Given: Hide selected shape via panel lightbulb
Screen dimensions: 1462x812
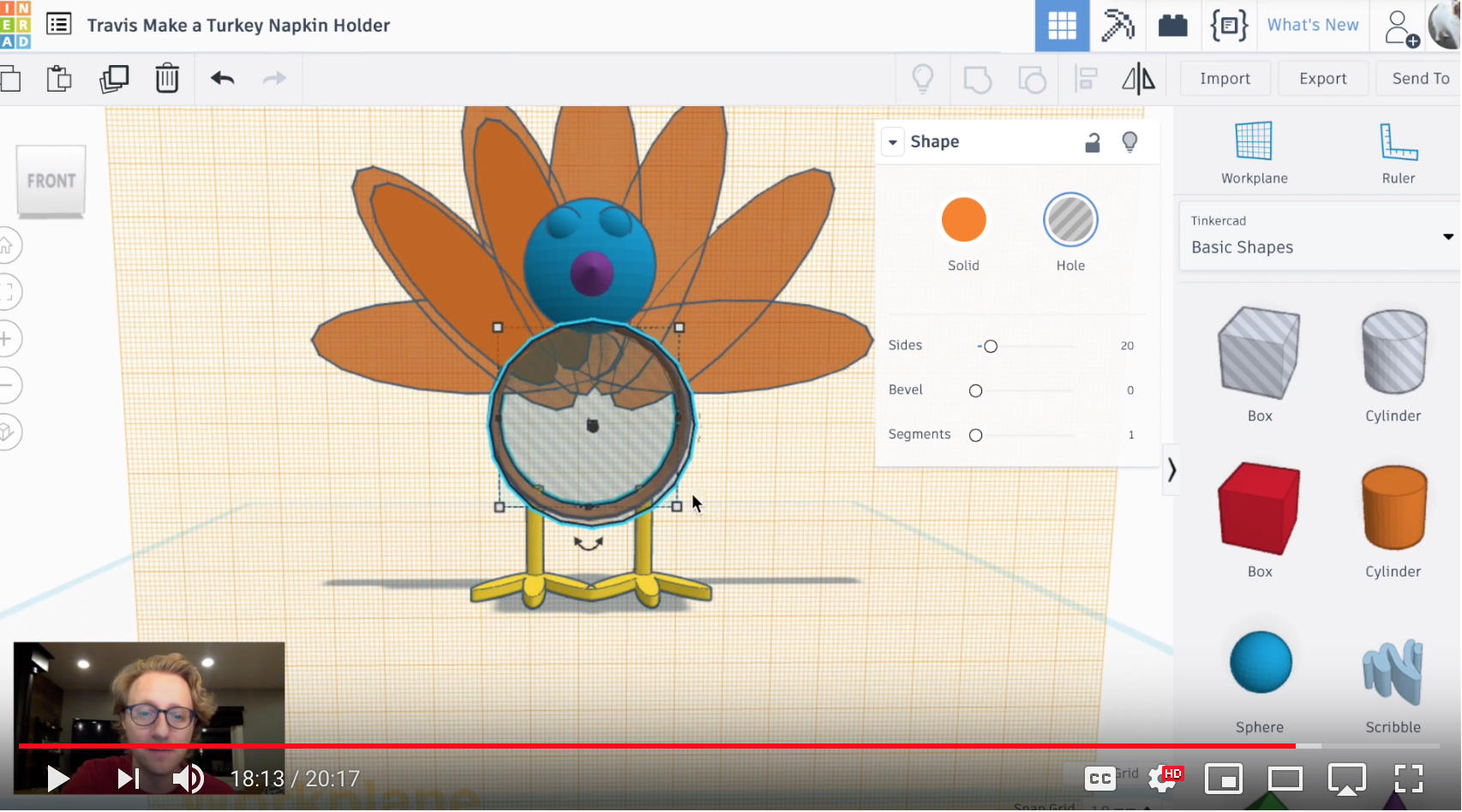Looking at the screenshot, I should pos(1129,142).
